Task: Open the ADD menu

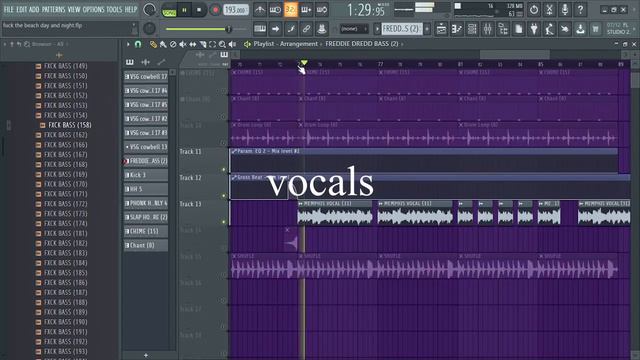Action: tap(34, 9)
